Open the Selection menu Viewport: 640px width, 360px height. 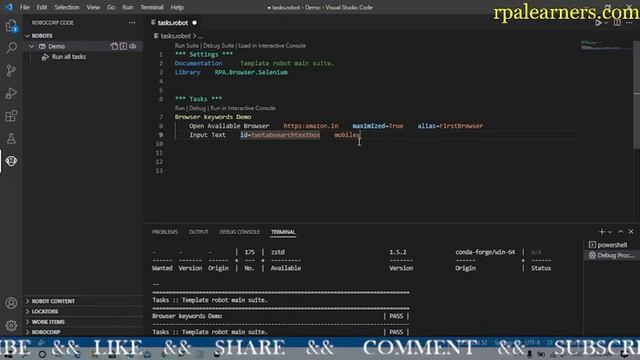point(67,7)
